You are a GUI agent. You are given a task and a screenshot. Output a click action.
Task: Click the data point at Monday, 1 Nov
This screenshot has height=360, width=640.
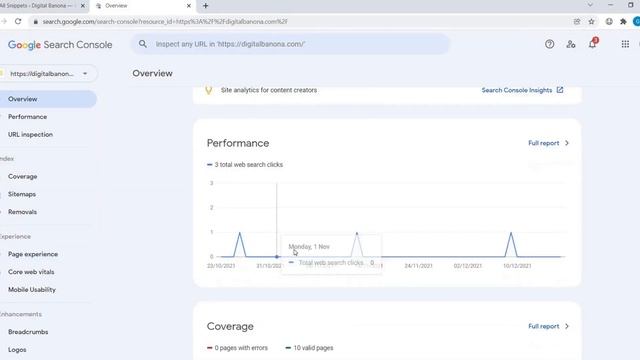pos(277,257)
